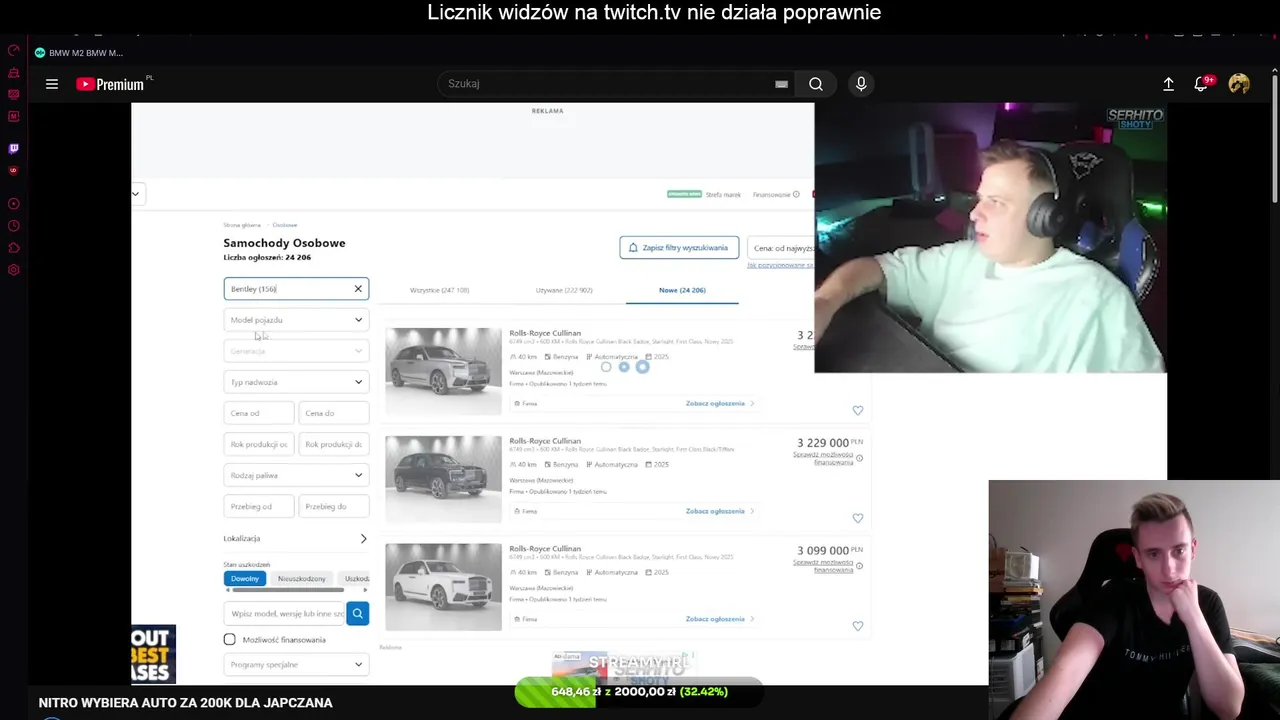The height and width of the screenshot is (720, 1280).
Task: Click info icon beside 3 229 000 financing link
Action: point(859,458)
